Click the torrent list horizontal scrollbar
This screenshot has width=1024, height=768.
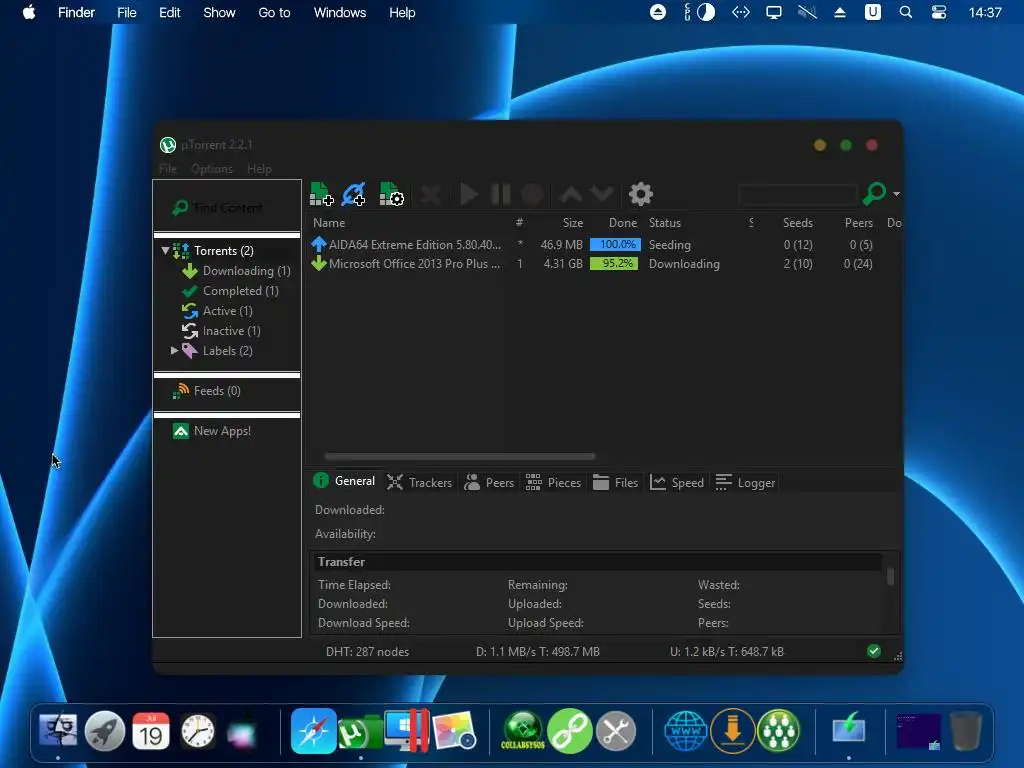click(460, 456)
